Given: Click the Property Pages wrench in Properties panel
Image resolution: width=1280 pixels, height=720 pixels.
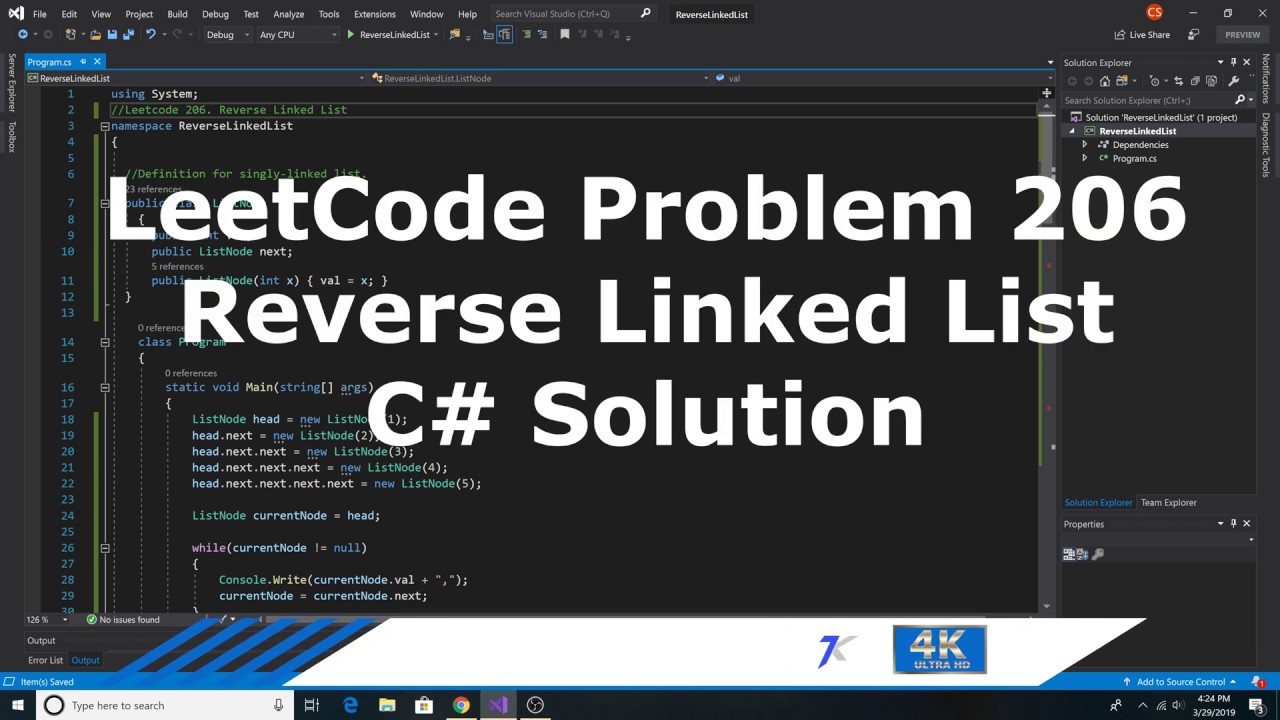Looking at the screenshot, I should [1098, 554].
